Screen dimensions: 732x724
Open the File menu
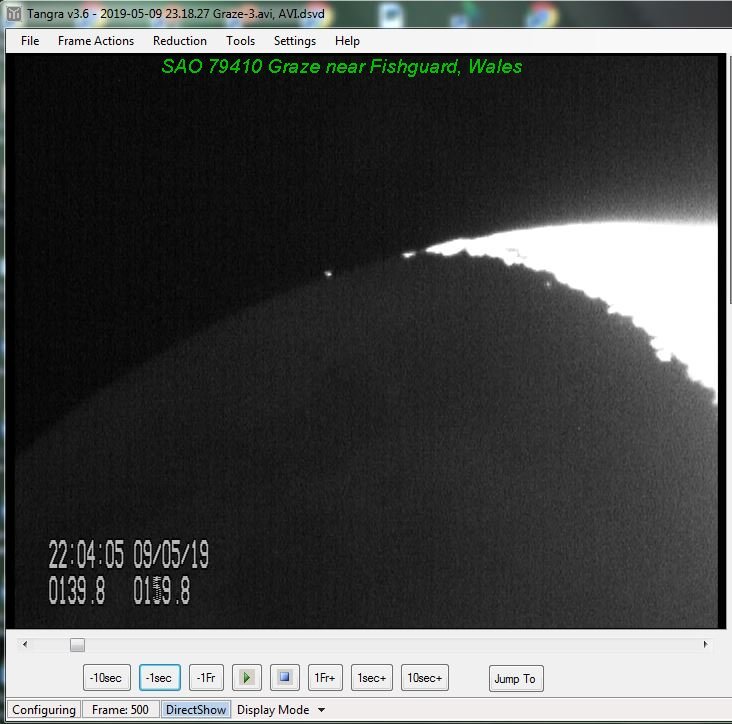pyautogui.click(x=30, y=41)
